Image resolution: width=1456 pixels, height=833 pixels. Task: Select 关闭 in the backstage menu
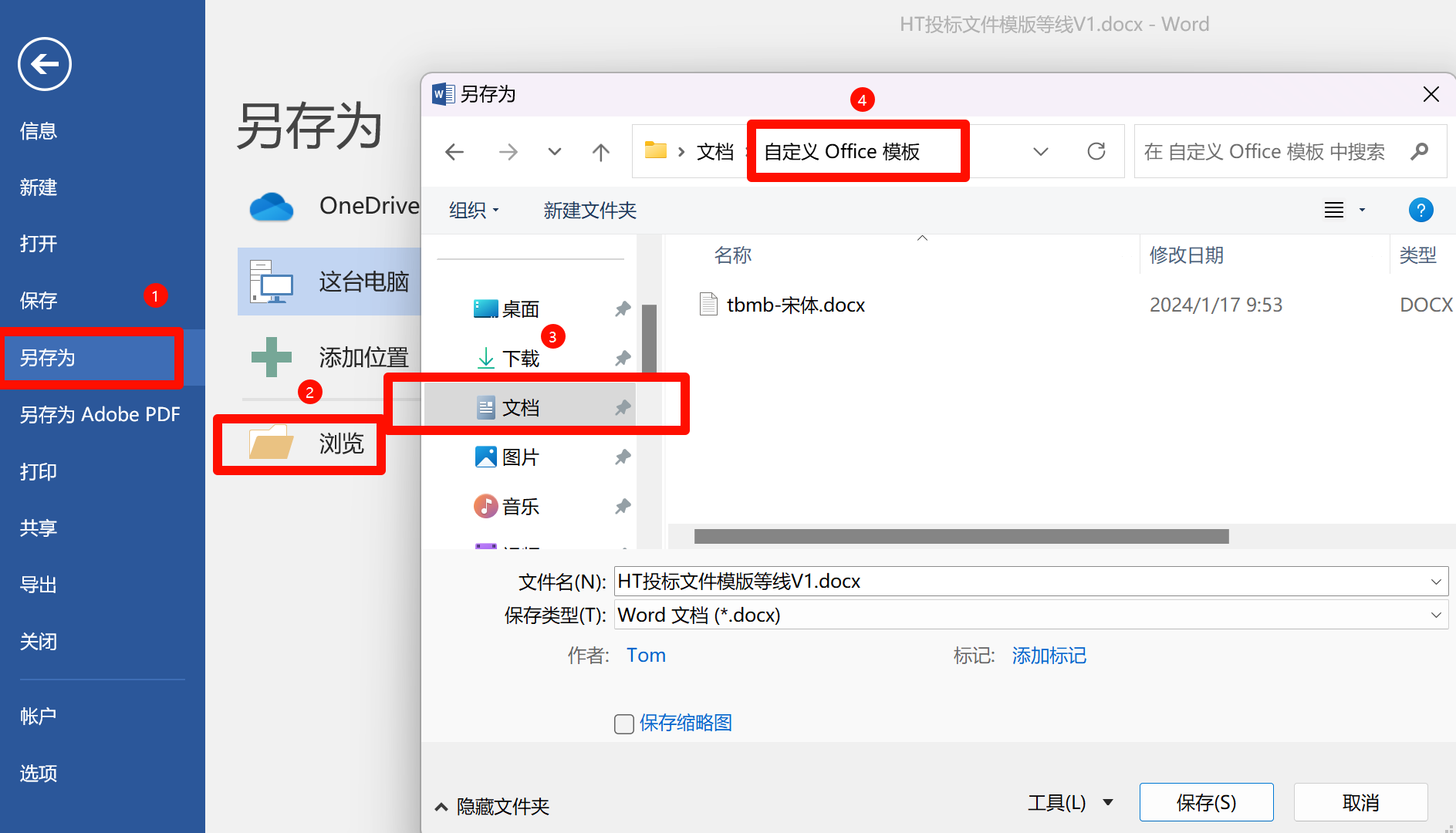39,641
